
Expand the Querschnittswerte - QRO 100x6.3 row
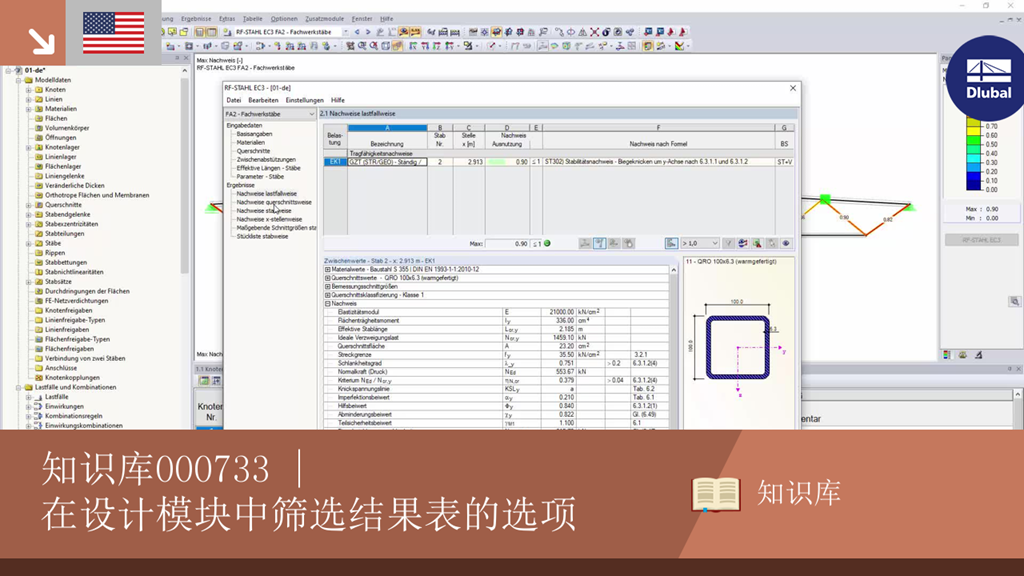(328, 278)
